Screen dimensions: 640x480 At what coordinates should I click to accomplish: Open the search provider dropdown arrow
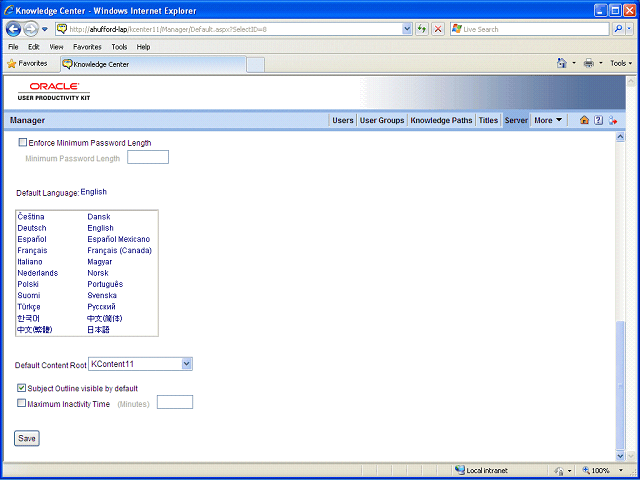(x=630, y=29)
